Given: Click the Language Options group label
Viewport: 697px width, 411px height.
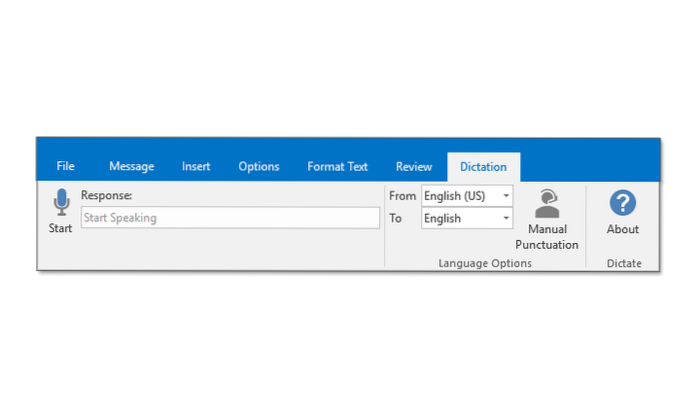Looking at the screenshot, I should [x=485, y=263].
